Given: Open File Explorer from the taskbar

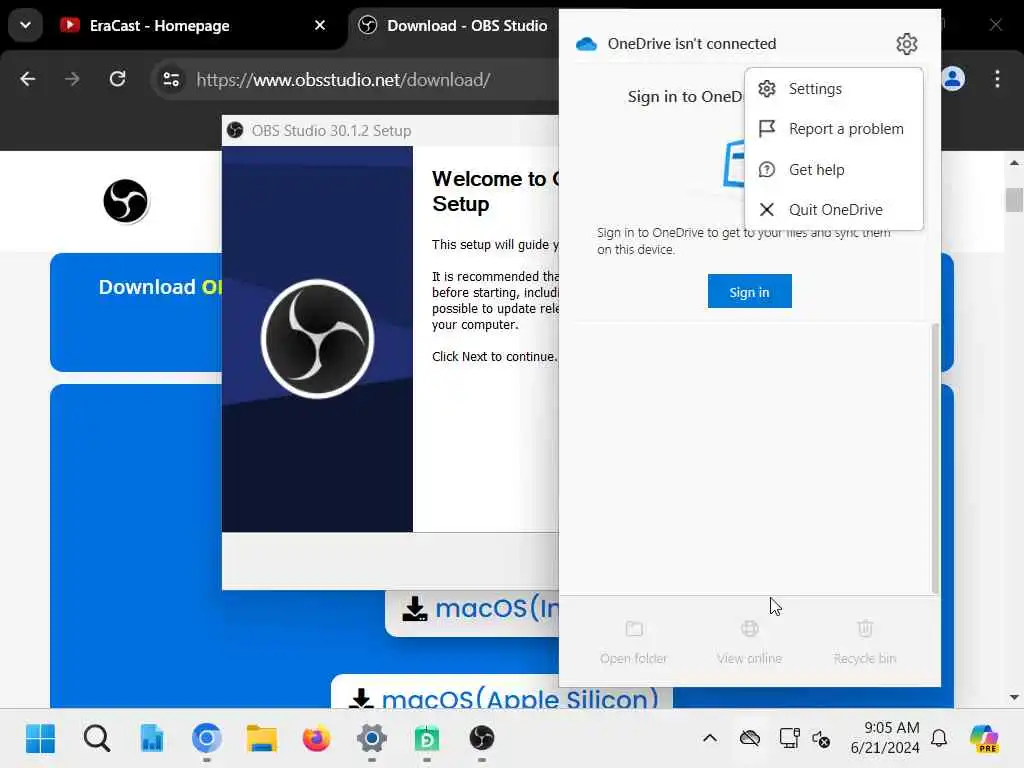Looking at the screenshot, I should point(262,739).
